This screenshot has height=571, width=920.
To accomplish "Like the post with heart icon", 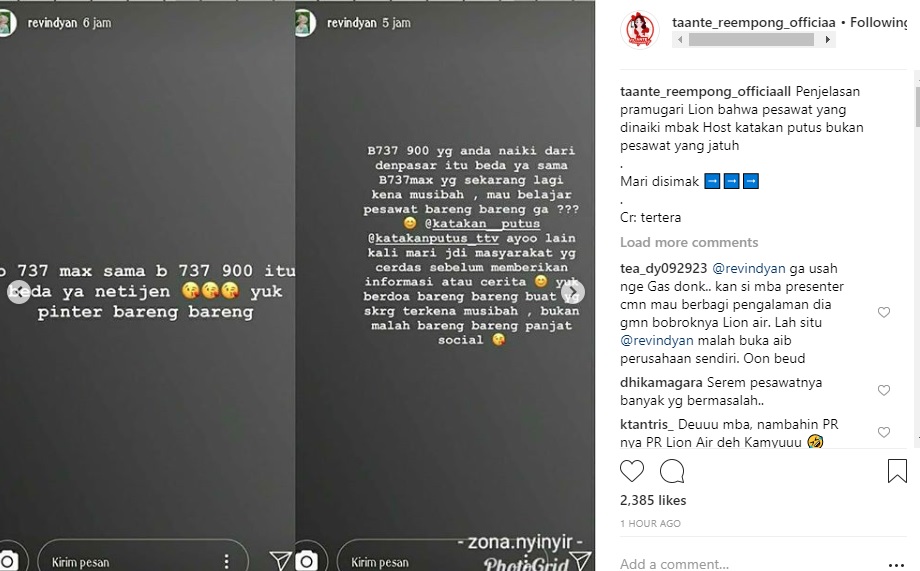I will pos(632,471).
